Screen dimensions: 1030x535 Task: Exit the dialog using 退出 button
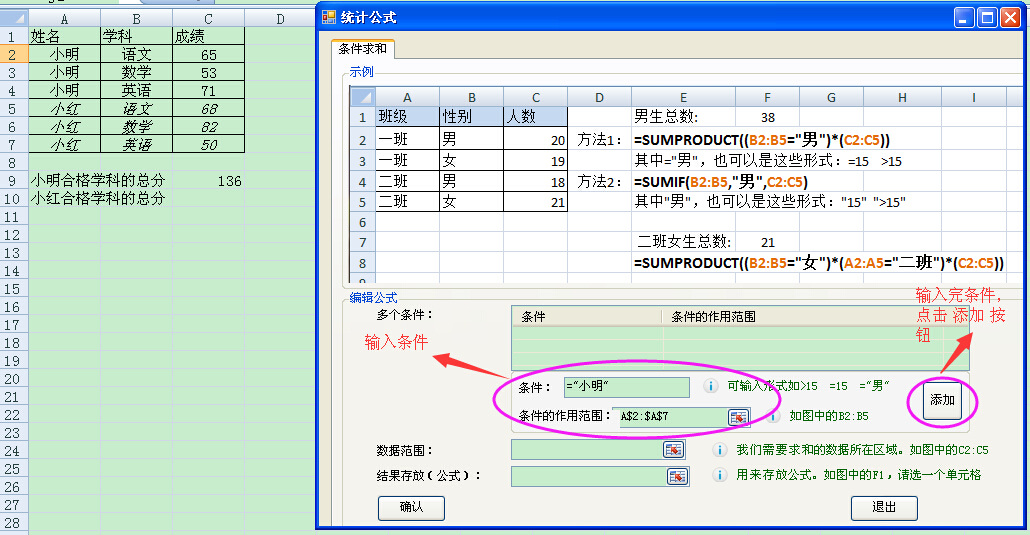point(884,507)
